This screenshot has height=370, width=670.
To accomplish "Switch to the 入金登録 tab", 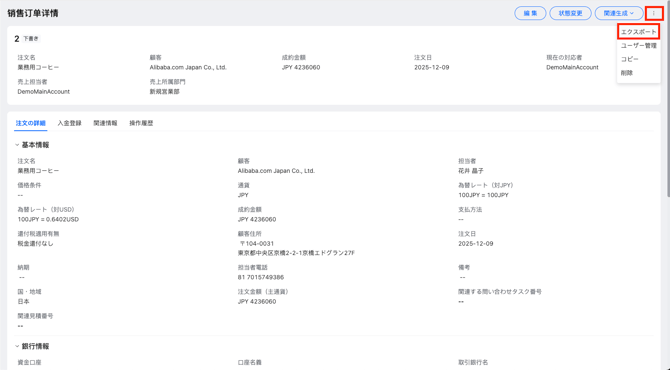I will point(69,123).
